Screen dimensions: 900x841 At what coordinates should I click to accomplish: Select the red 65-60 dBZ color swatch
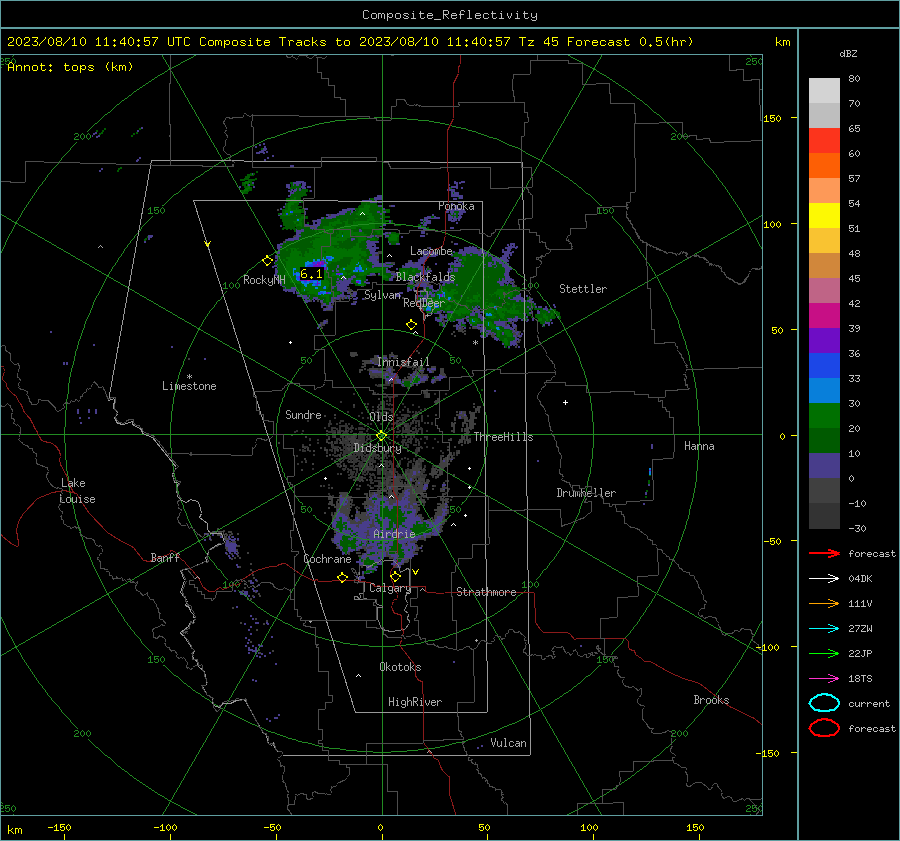tap(824, 141)
